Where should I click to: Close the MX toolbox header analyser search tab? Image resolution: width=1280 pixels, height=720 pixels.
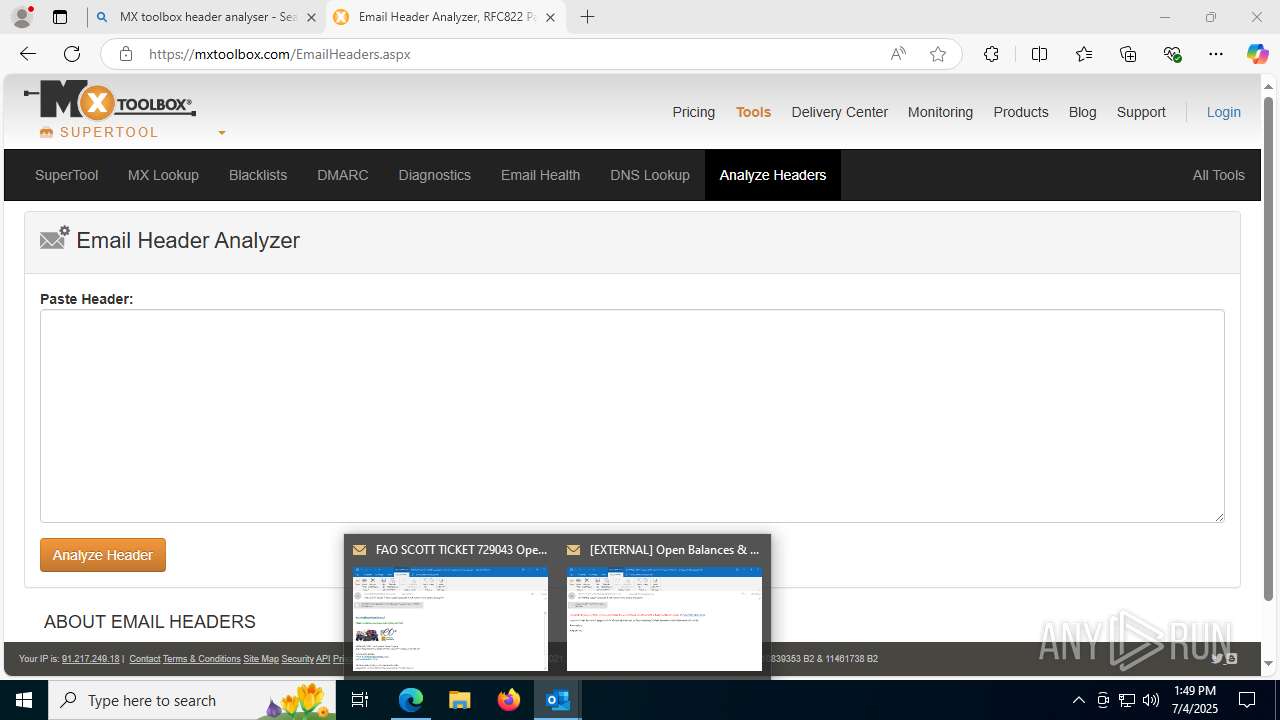[311, 17]
